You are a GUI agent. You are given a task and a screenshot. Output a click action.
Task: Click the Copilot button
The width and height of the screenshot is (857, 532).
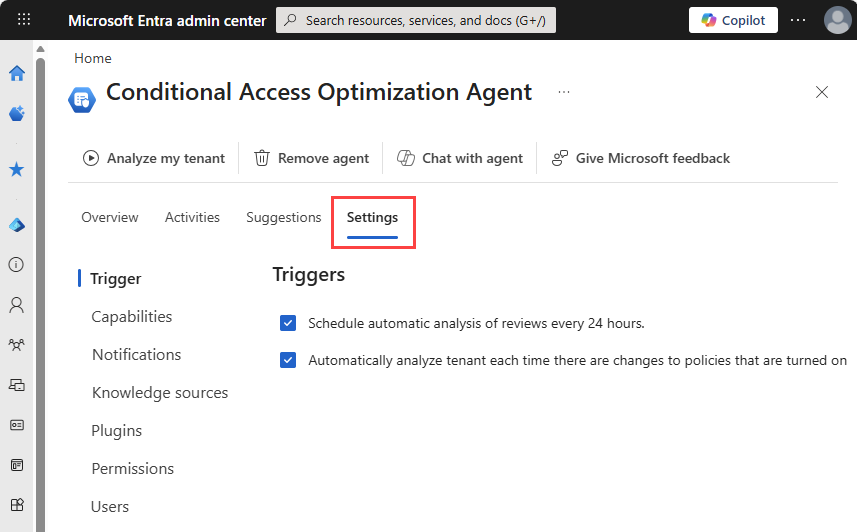click(x=733, y=20)
